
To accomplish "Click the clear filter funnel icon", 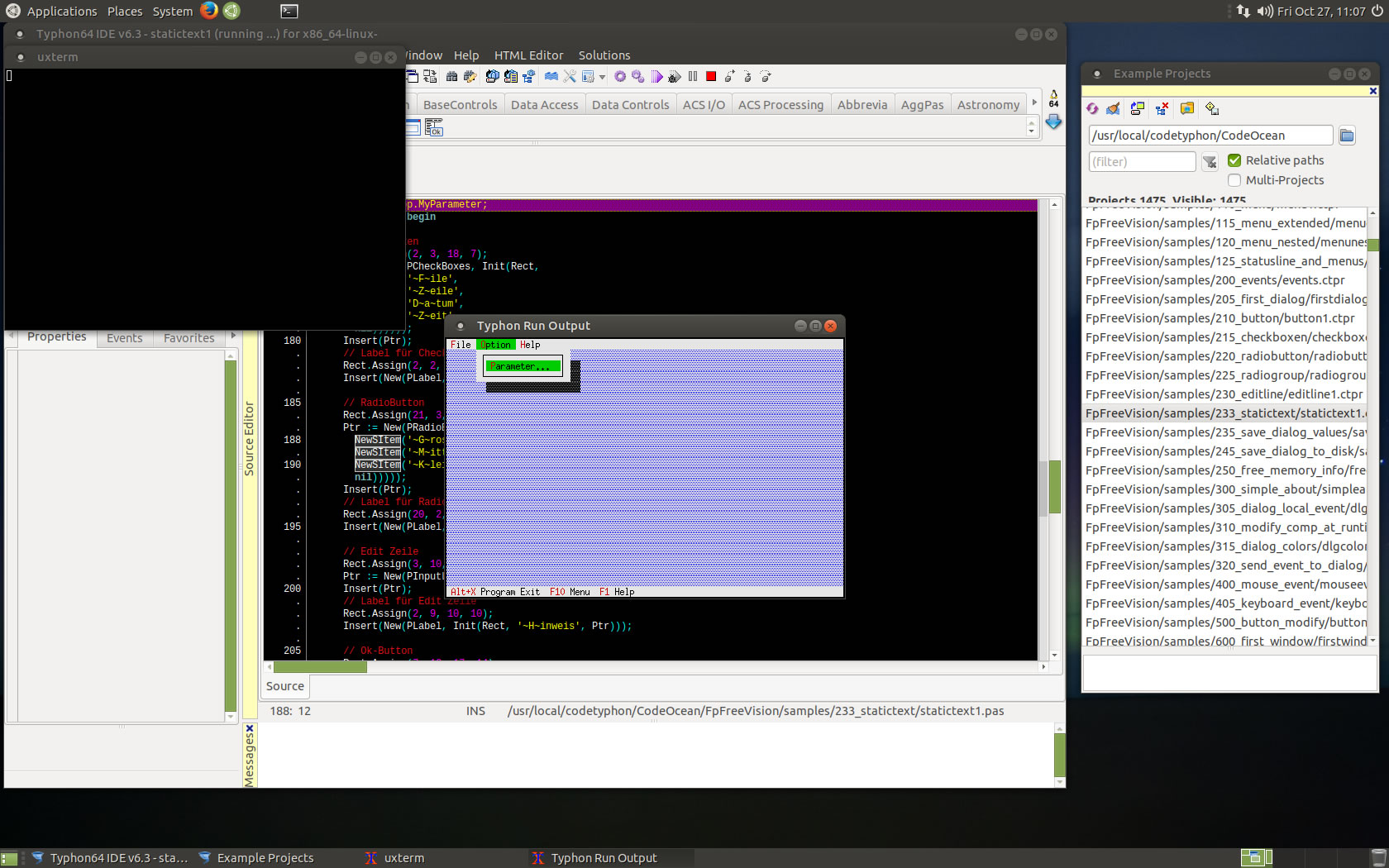I will [1210, 162].
